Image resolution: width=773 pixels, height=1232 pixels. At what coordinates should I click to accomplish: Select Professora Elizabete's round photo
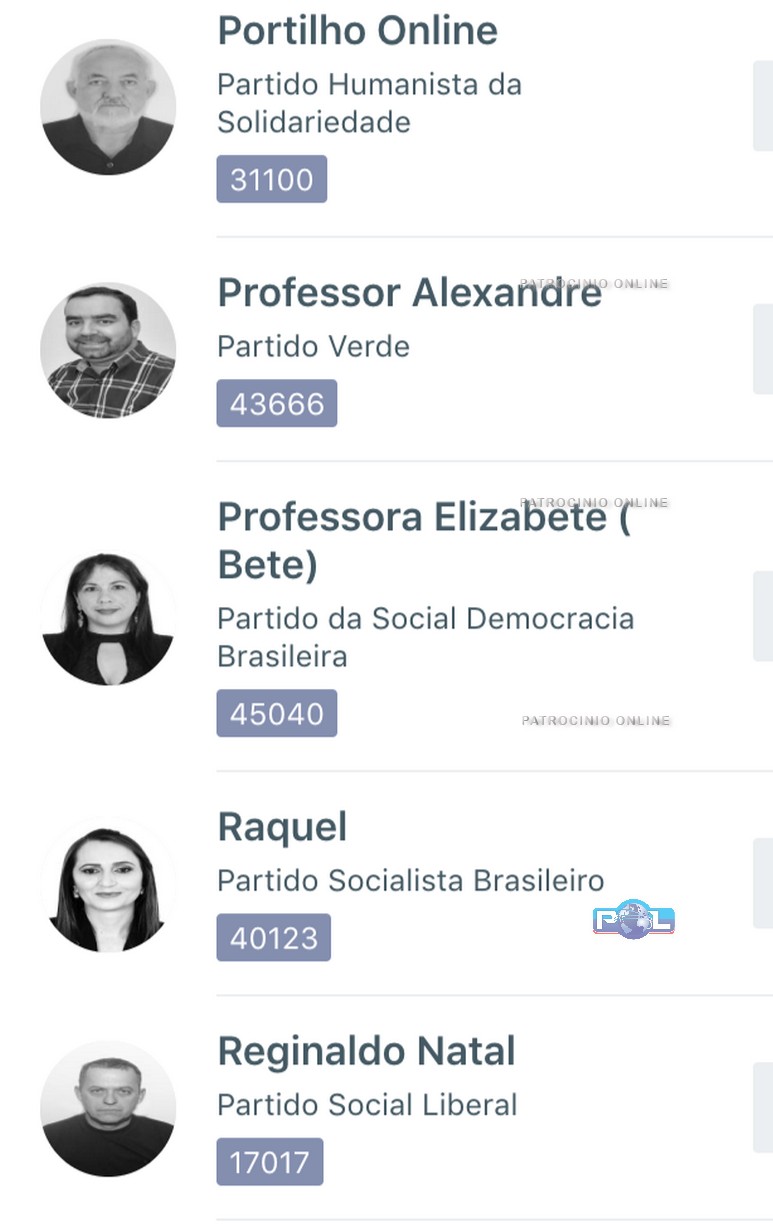108,619
